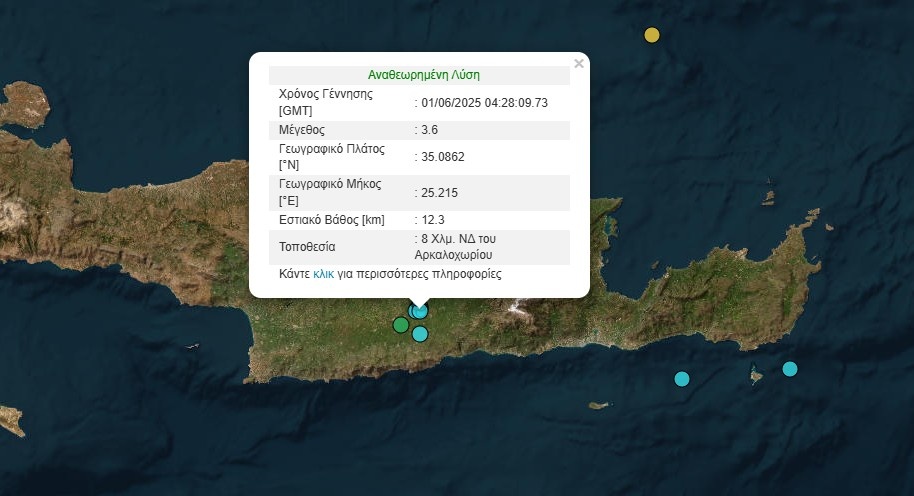
Task: Click the 'Μέγεθος' row label
Action: 302,130
